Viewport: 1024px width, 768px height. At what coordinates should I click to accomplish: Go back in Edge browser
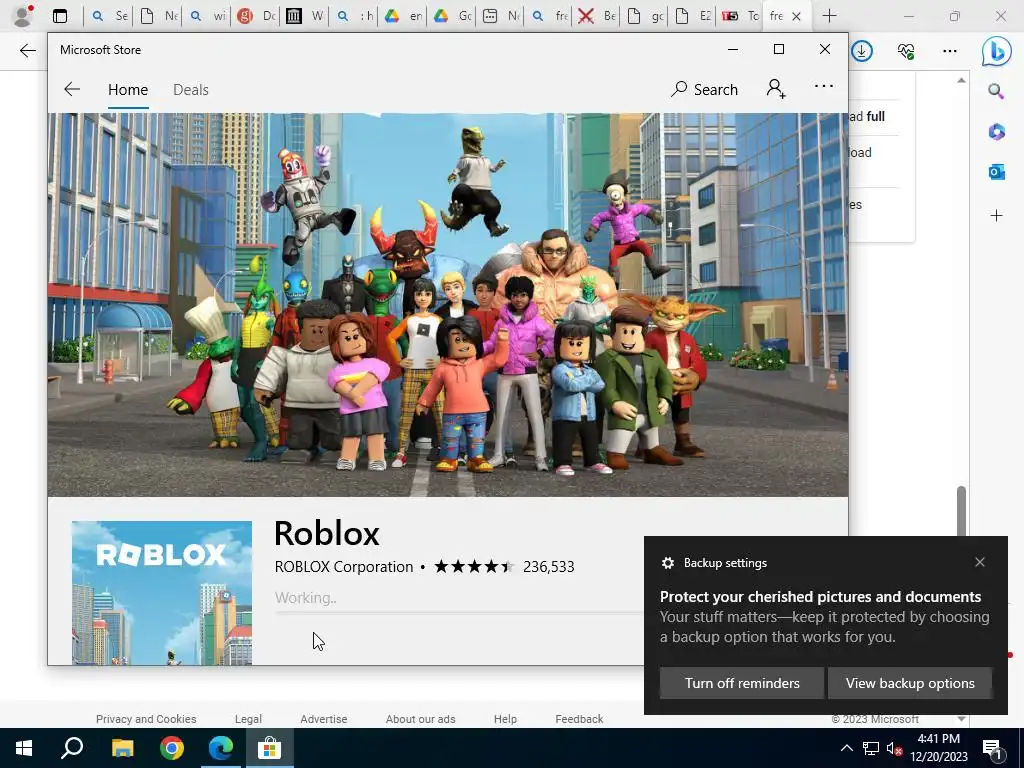27,51
